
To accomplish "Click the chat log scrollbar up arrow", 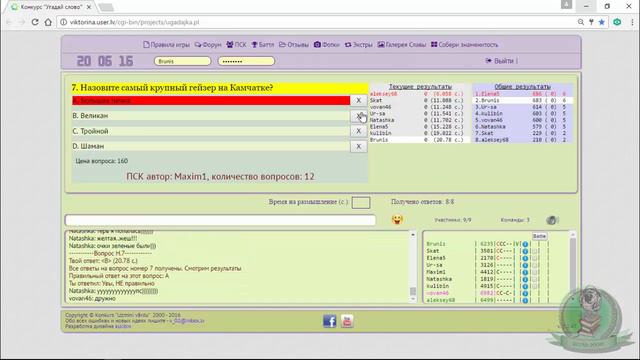I will [x=413, y=235].
